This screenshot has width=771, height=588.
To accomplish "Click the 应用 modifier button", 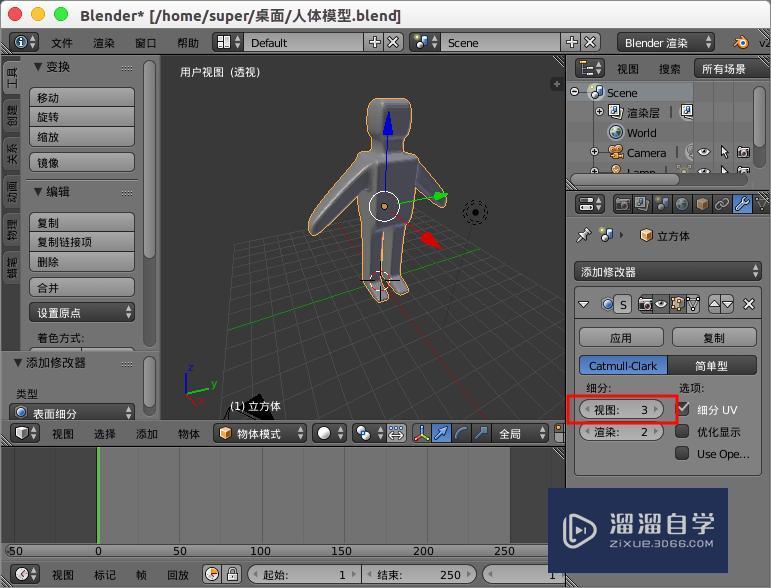I will (x=621, y=338).
